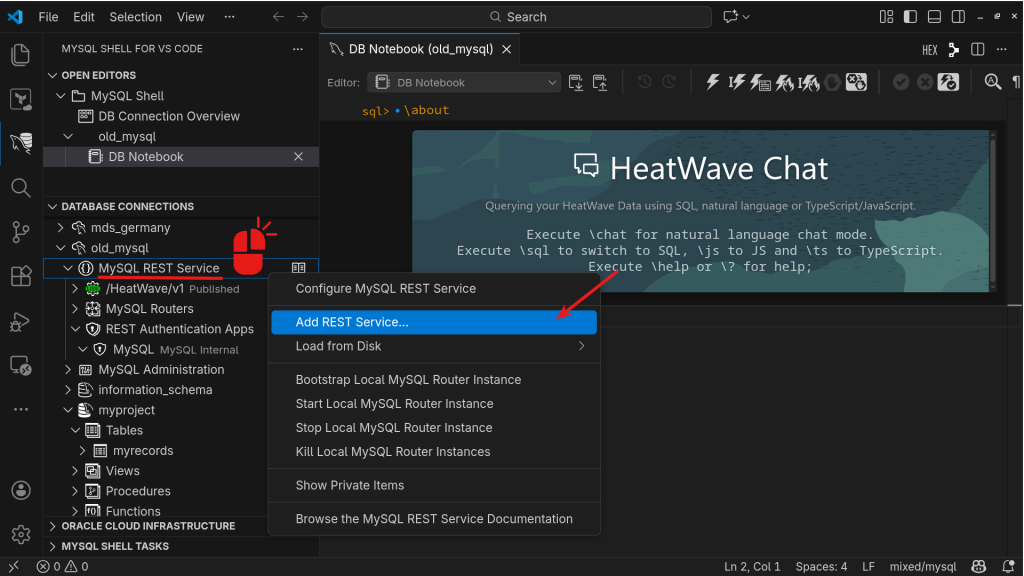Click the Copilot status icon in status bar
This screenshot has height=576, width=1024.
(x=978, y=566)
